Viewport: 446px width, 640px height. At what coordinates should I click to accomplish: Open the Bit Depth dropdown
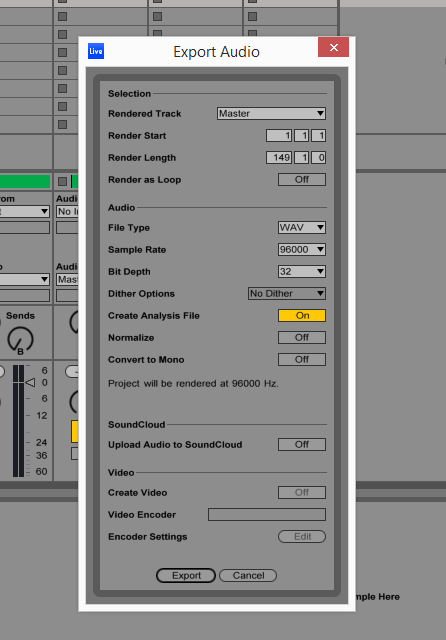click(302, 271)
